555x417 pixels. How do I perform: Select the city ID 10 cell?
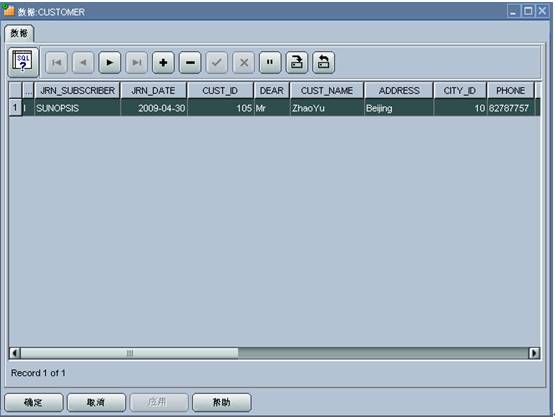pyautogui.click(x=460, y=108)
